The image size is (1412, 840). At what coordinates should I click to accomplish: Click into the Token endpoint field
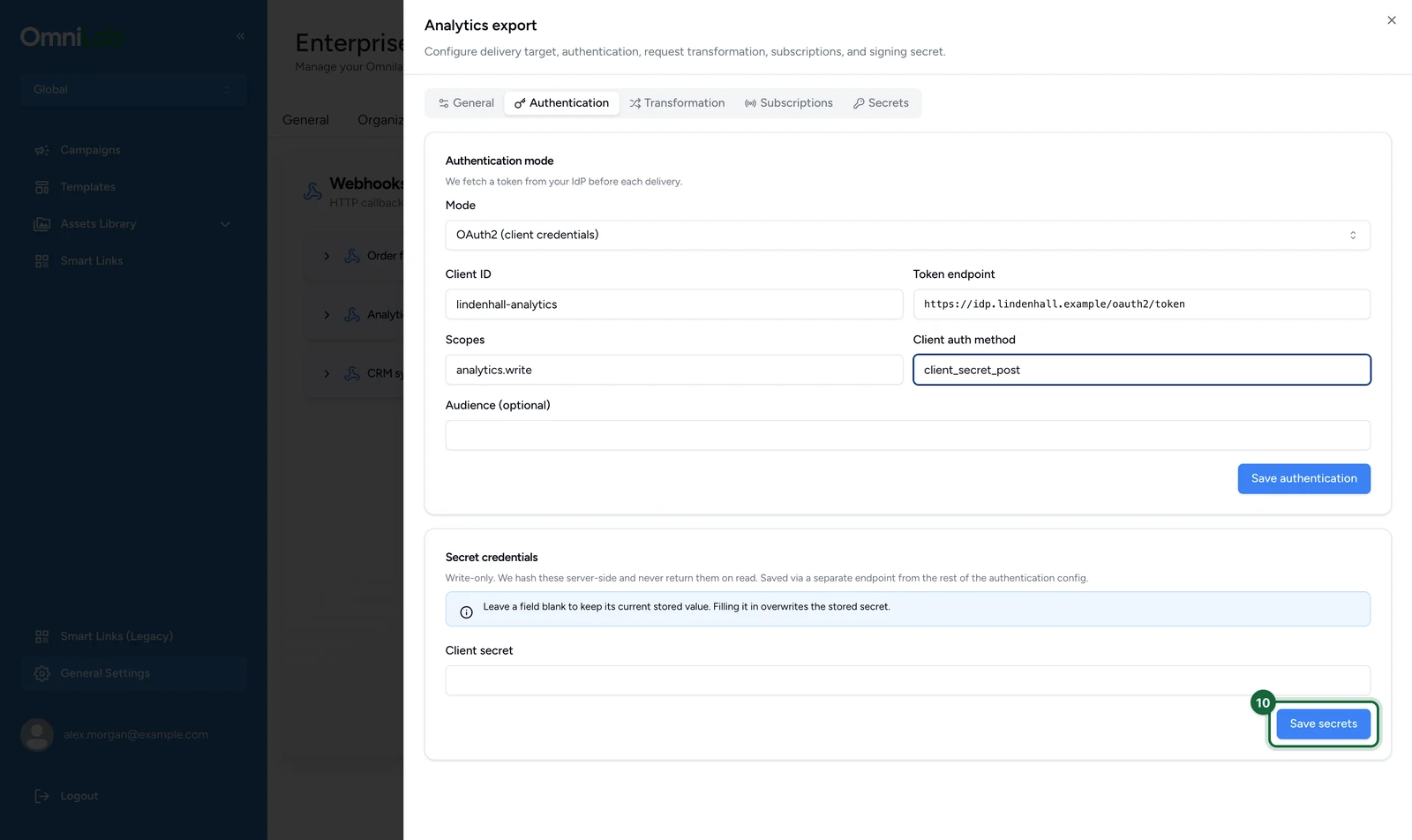point(1141,304)
